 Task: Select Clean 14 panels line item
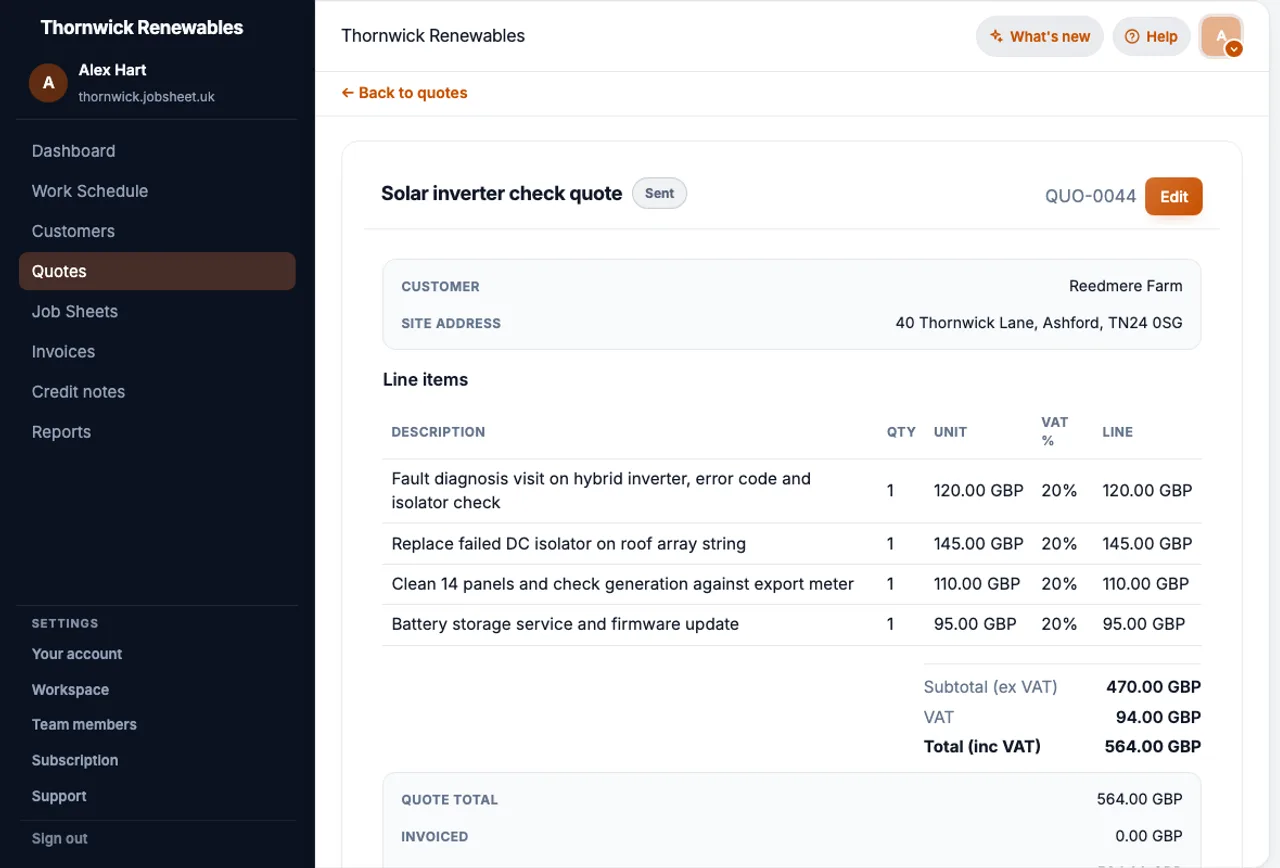(x=792, y=584)
